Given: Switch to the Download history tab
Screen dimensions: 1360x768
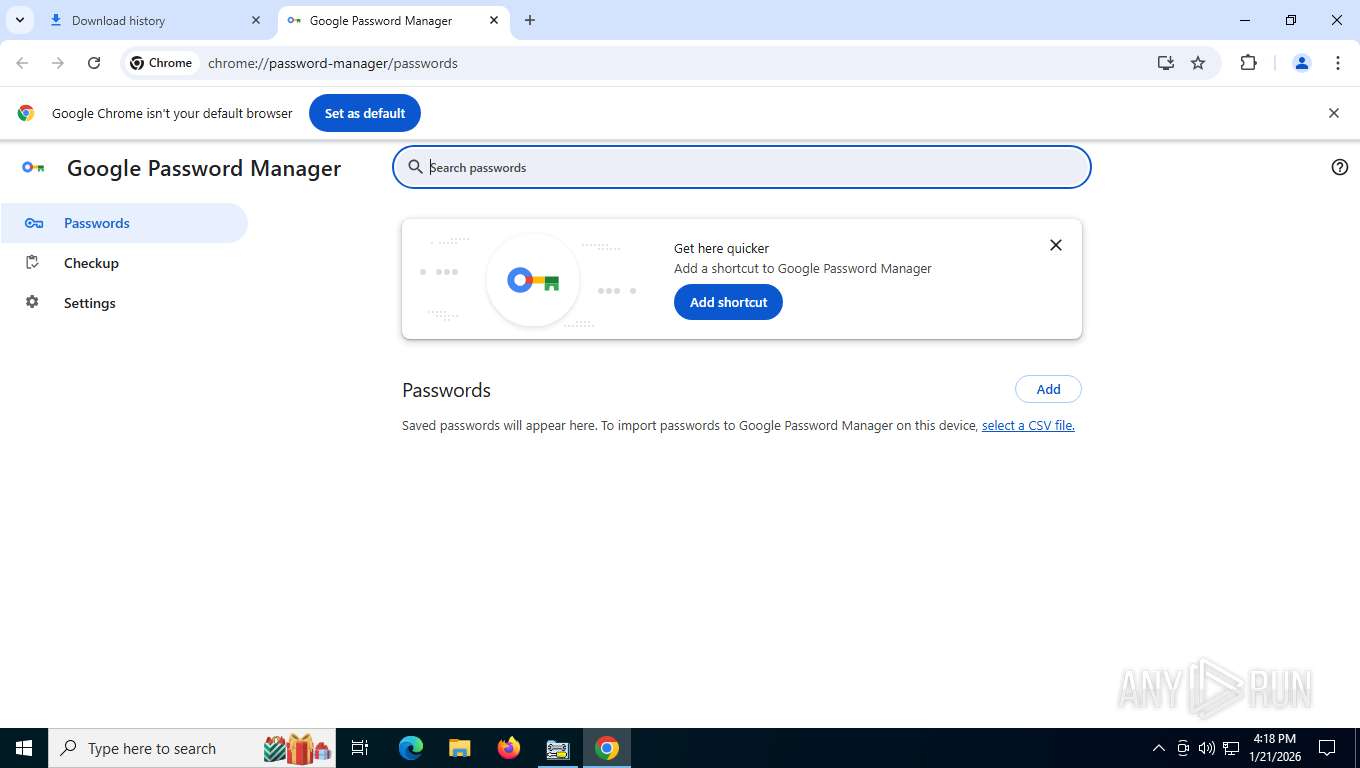Looking at the screenshot, I should [156, 20].
